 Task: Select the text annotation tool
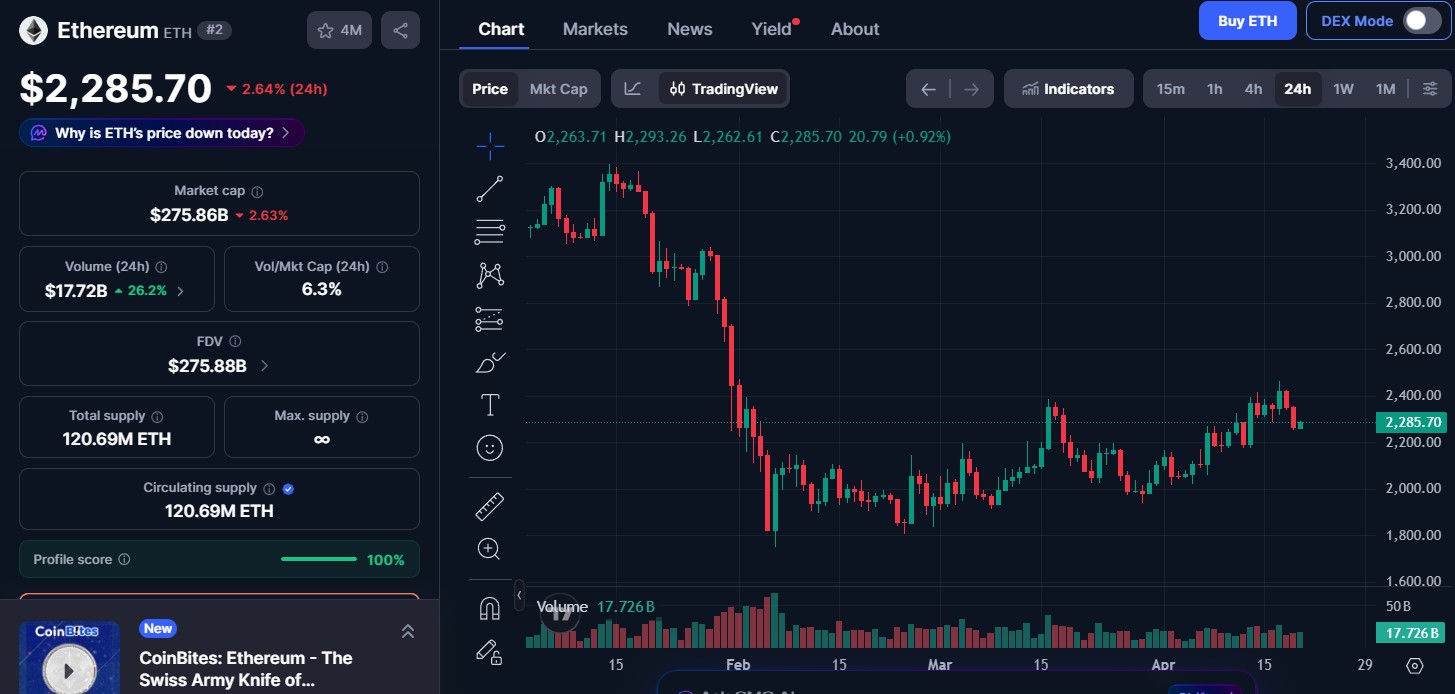[x=489, y=404]
